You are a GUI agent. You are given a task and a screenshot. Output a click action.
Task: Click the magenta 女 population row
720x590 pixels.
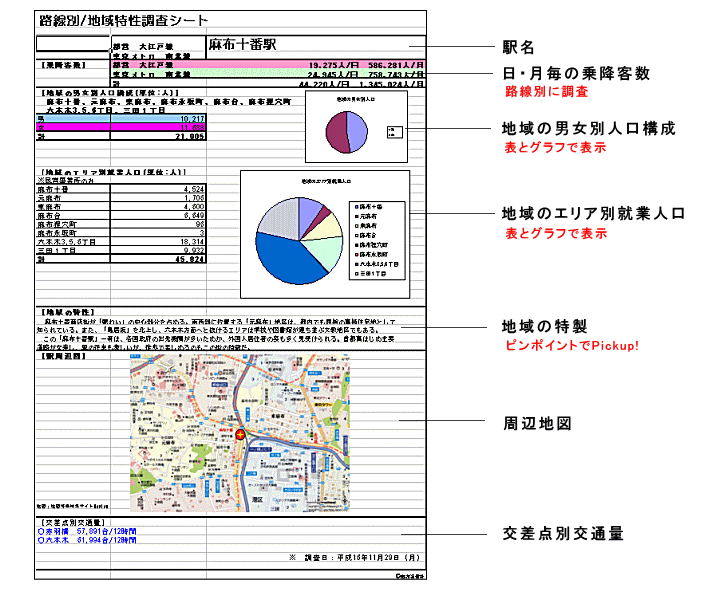click(121, 127)
